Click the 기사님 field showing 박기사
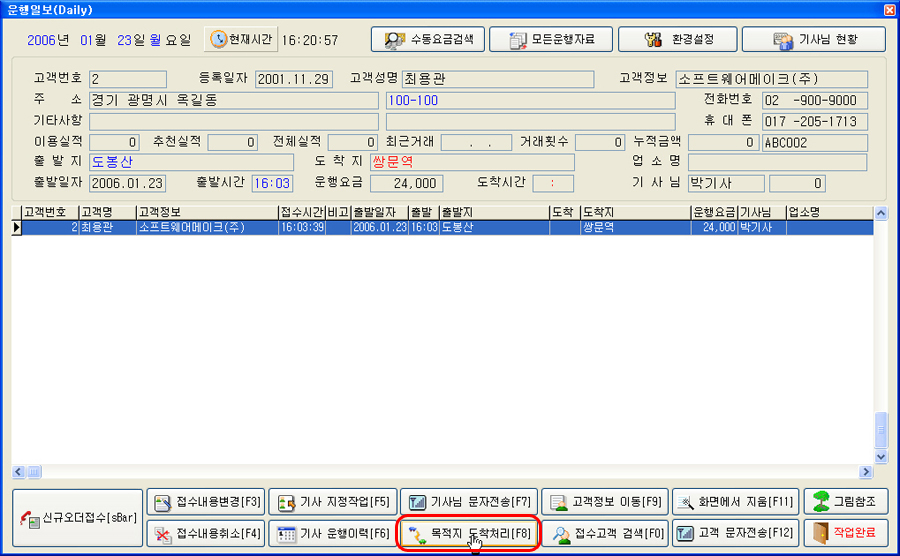Image resolution: width=900 pixels, height=556 pixels. 726,184
